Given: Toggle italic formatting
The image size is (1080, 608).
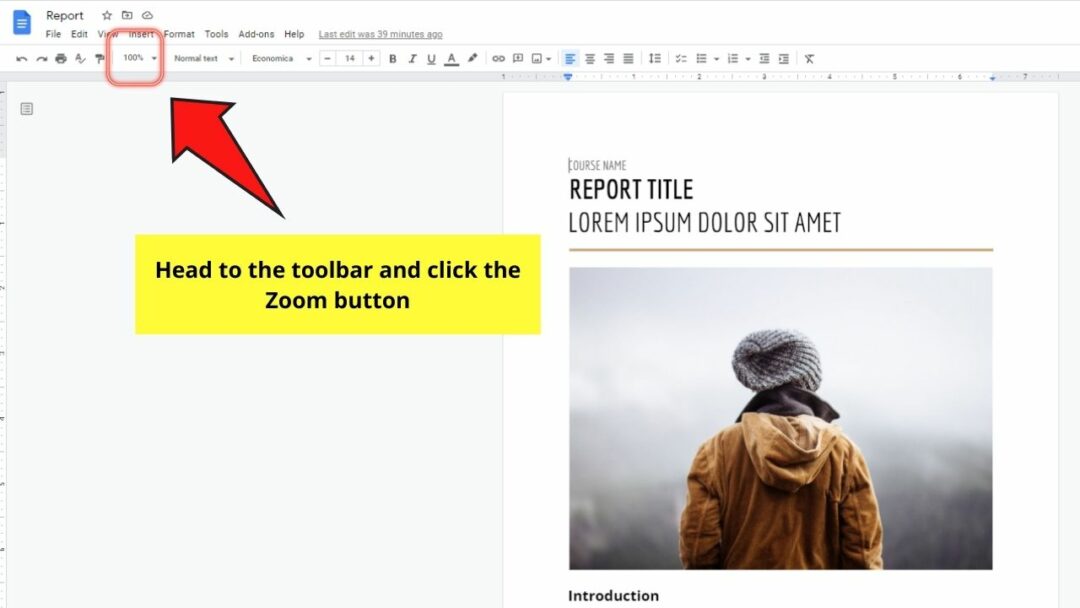Looking at the screenshot, I should [x=412, y=58].
